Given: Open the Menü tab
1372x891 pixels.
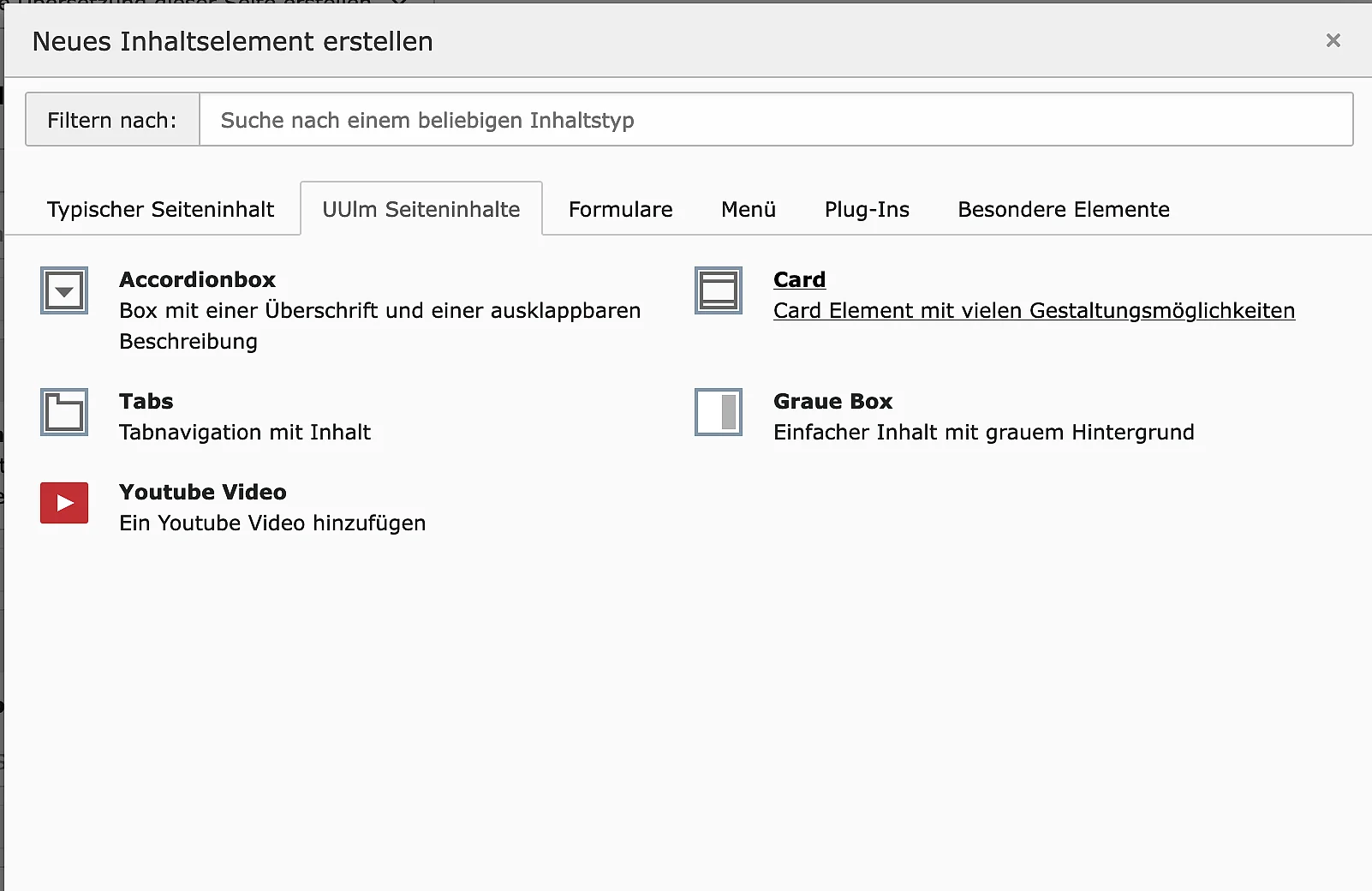Looking at the screenshot, I should coord(749,209).
